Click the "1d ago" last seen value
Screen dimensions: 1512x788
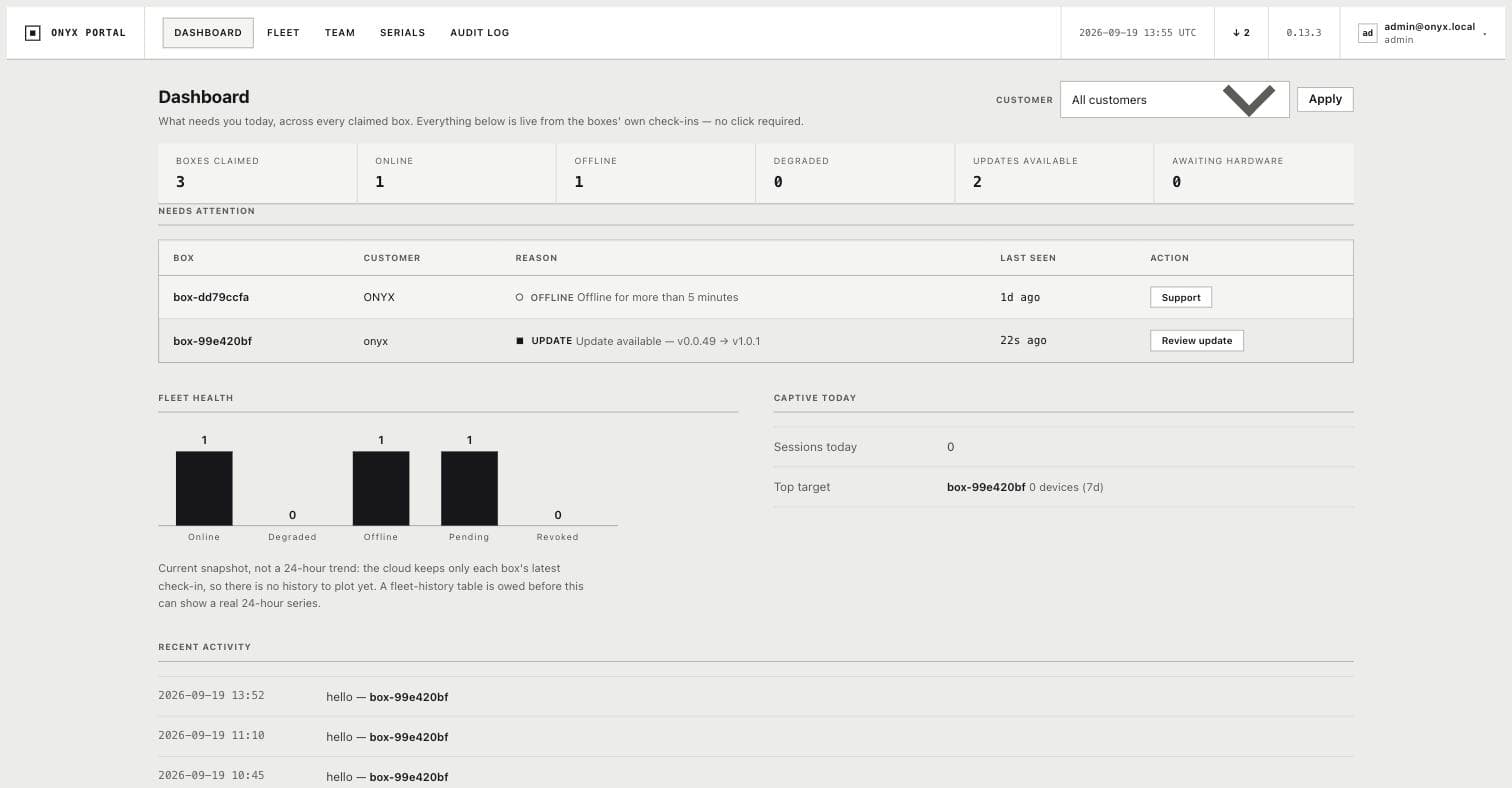[1020, 297]
